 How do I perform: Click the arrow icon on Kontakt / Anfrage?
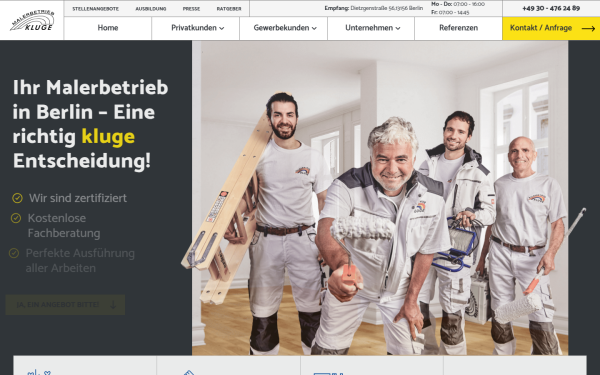(588, 28)
